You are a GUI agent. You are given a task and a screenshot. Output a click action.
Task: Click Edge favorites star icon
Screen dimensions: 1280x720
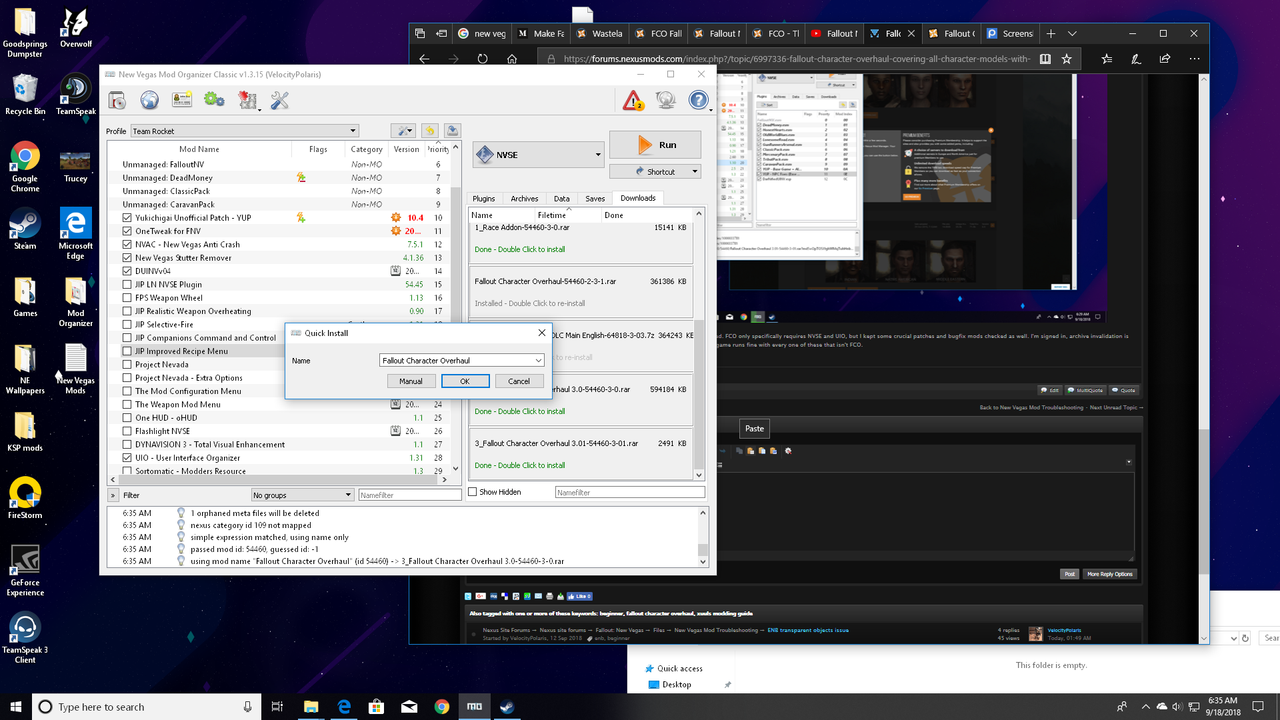pos(1067,59)
